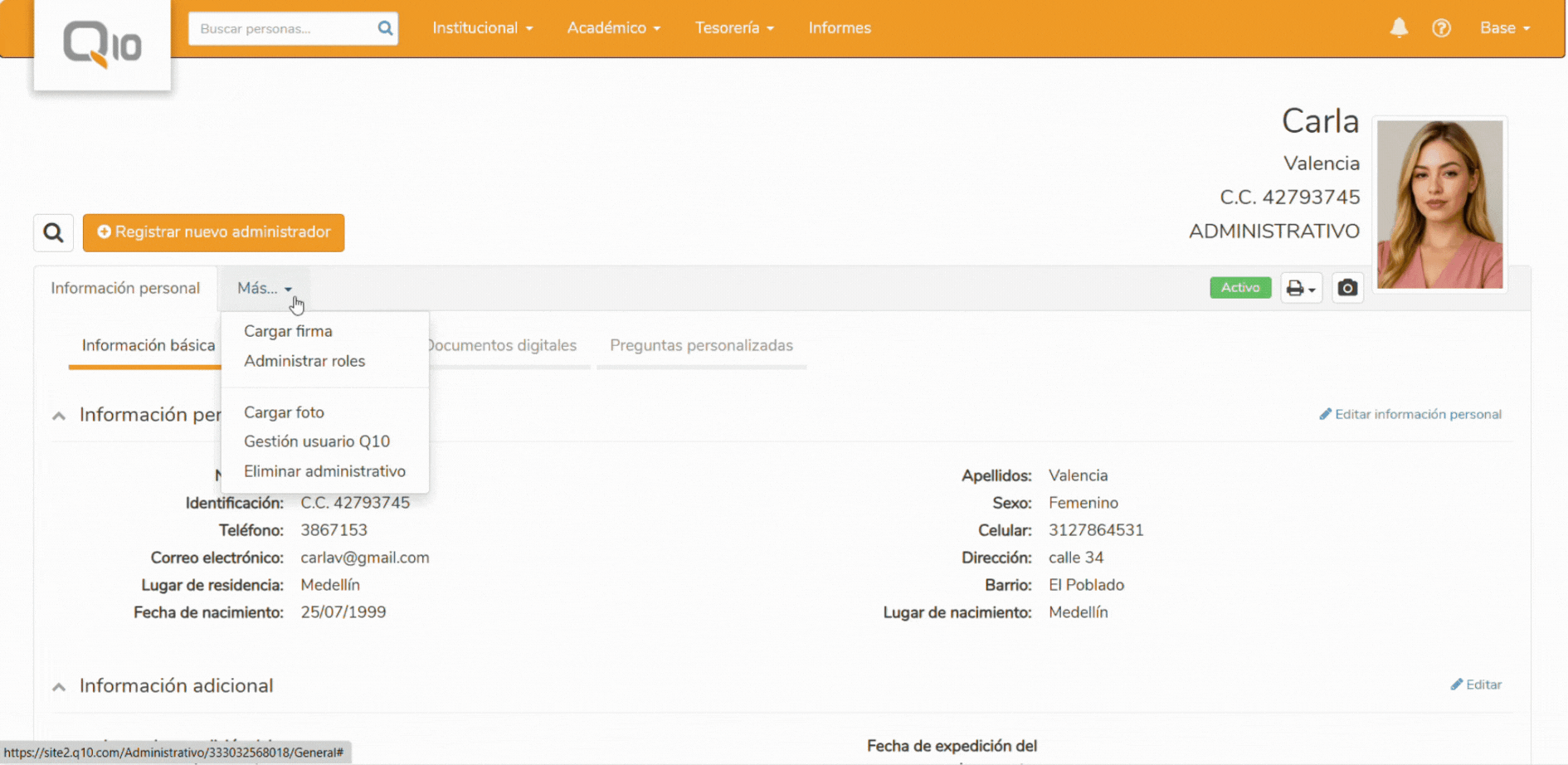Click the magnifier icon in search box
Image resolution: width=1568 pixels, height=765 pixels.
point(385,28)
